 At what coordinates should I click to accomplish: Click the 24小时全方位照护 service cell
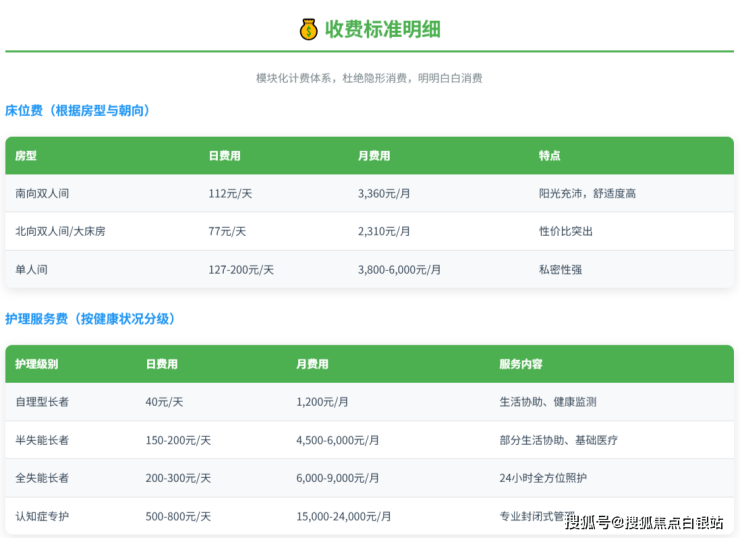(543, 478)
